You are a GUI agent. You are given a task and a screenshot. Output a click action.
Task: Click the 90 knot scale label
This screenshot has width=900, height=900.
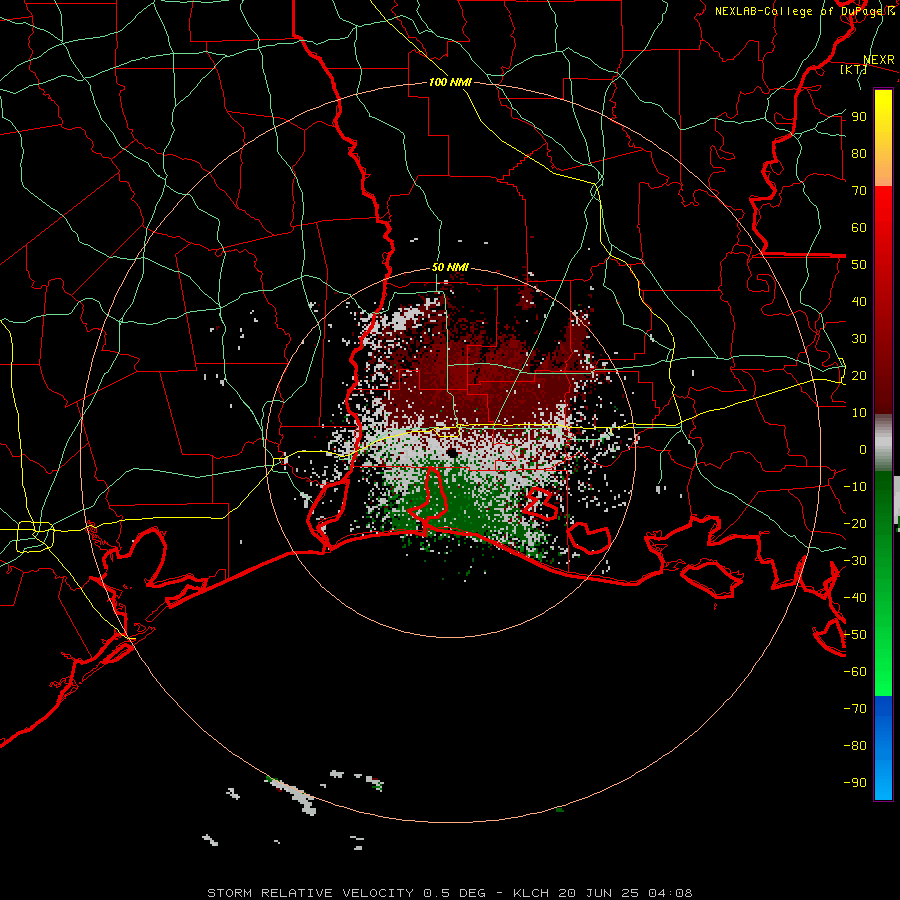point(859,117)
